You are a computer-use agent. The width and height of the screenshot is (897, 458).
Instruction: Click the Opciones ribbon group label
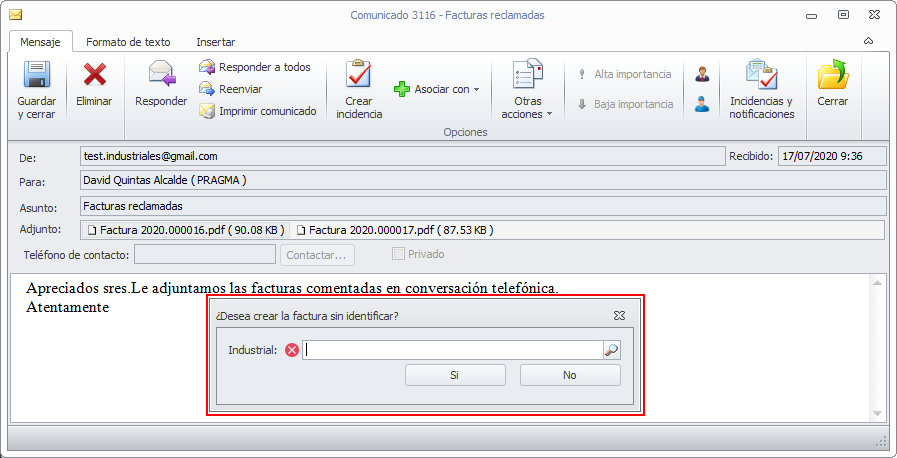(x=465, y=132)
